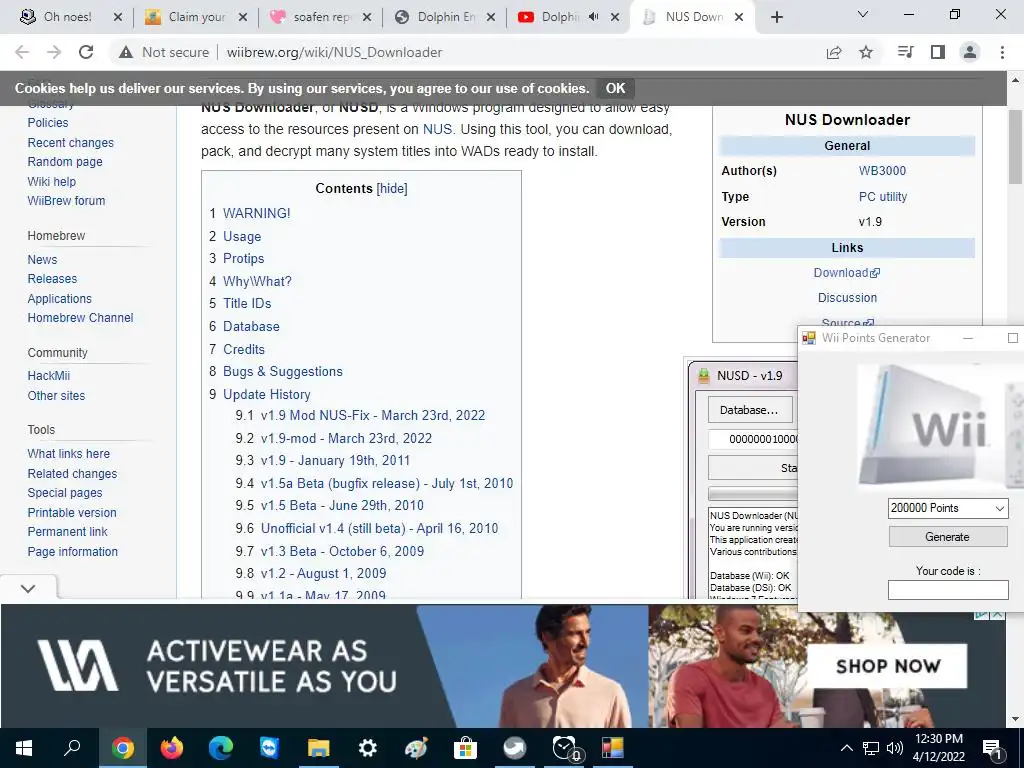Screen dimensions: 1024x768
Task: Jump to the WARNING! section
Action: [x=257, y=214]
